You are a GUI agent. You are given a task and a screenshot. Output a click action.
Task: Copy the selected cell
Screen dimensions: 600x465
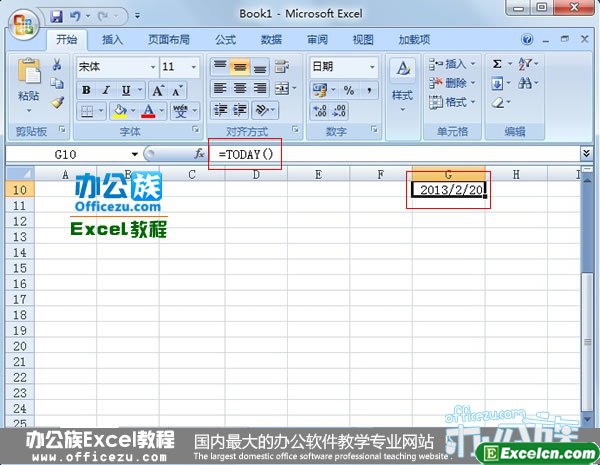[x=57, y=83]
